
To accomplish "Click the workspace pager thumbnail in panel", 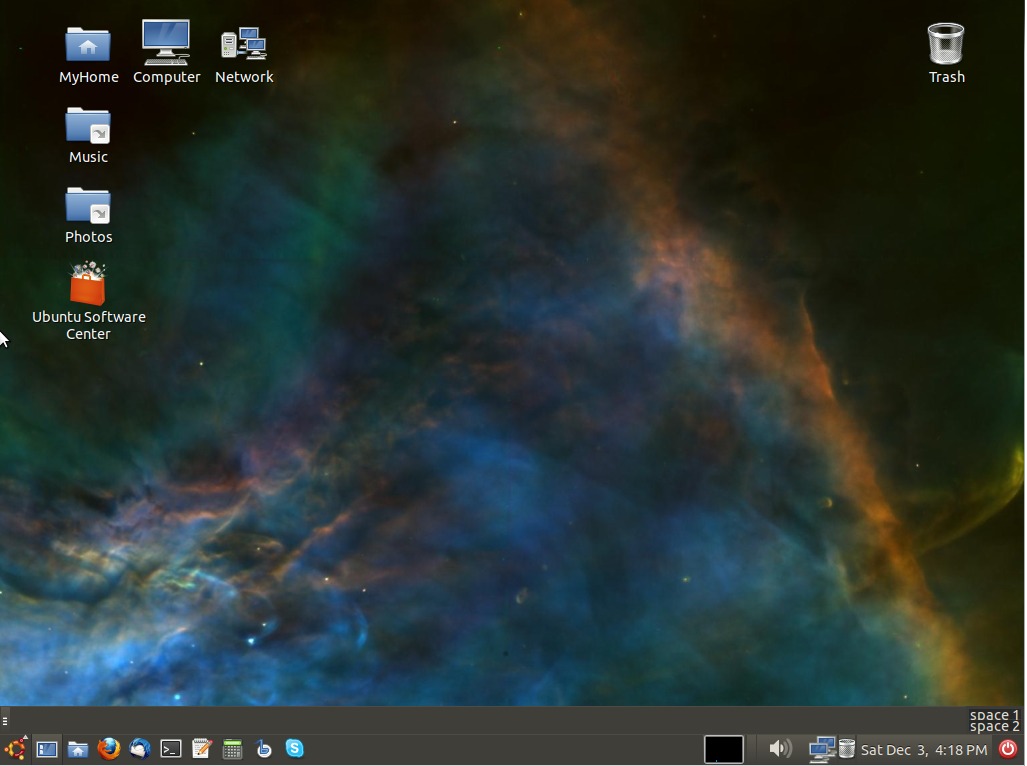I will point(723,749).
